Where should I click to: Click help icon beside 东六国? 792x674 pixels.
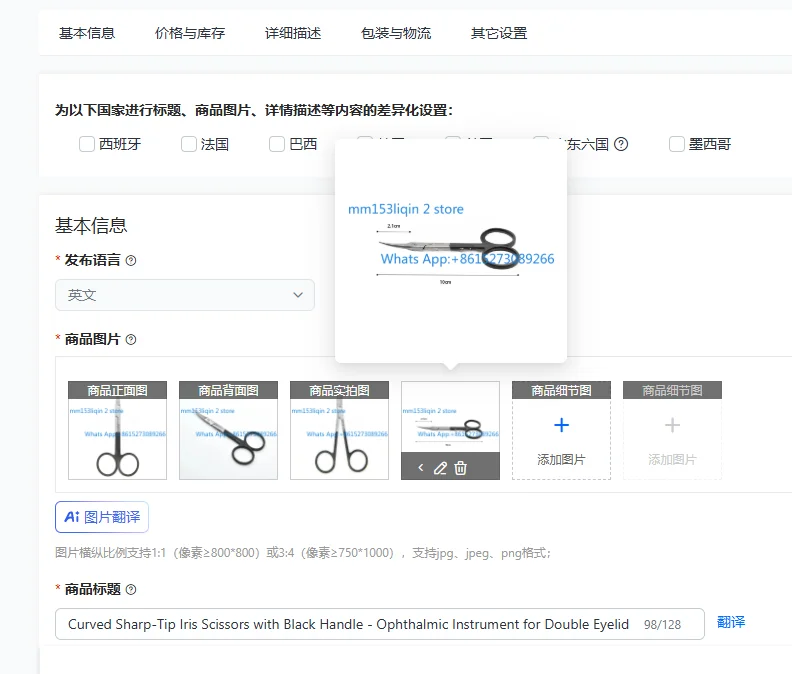click(x=621, y=145)
